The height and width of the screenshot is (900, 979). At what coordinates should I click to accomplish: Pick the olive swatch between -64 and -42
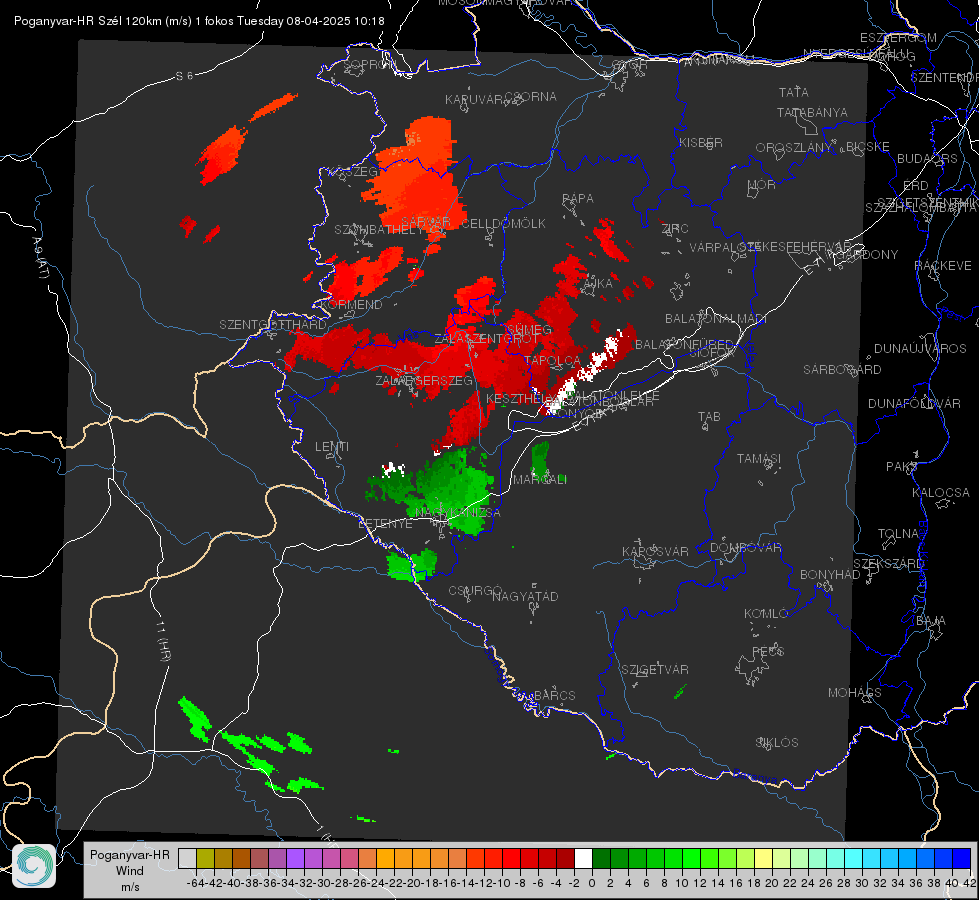click(205, 858)
